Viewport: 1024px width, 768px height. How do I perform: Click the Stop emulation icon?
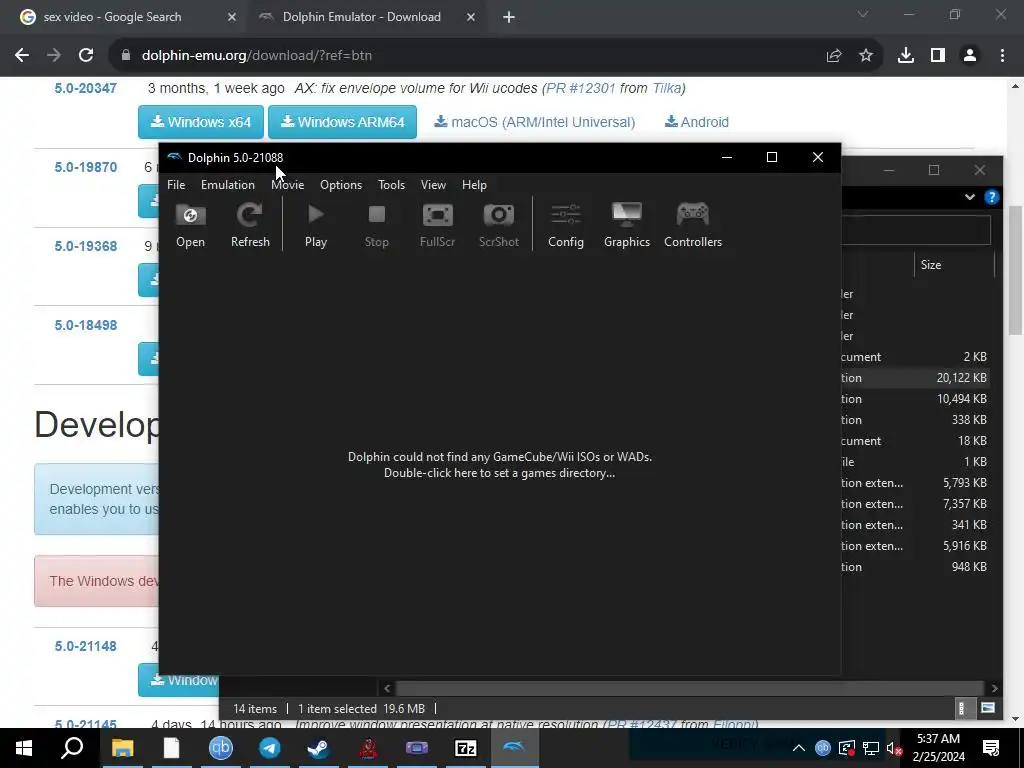coord(376,225)
